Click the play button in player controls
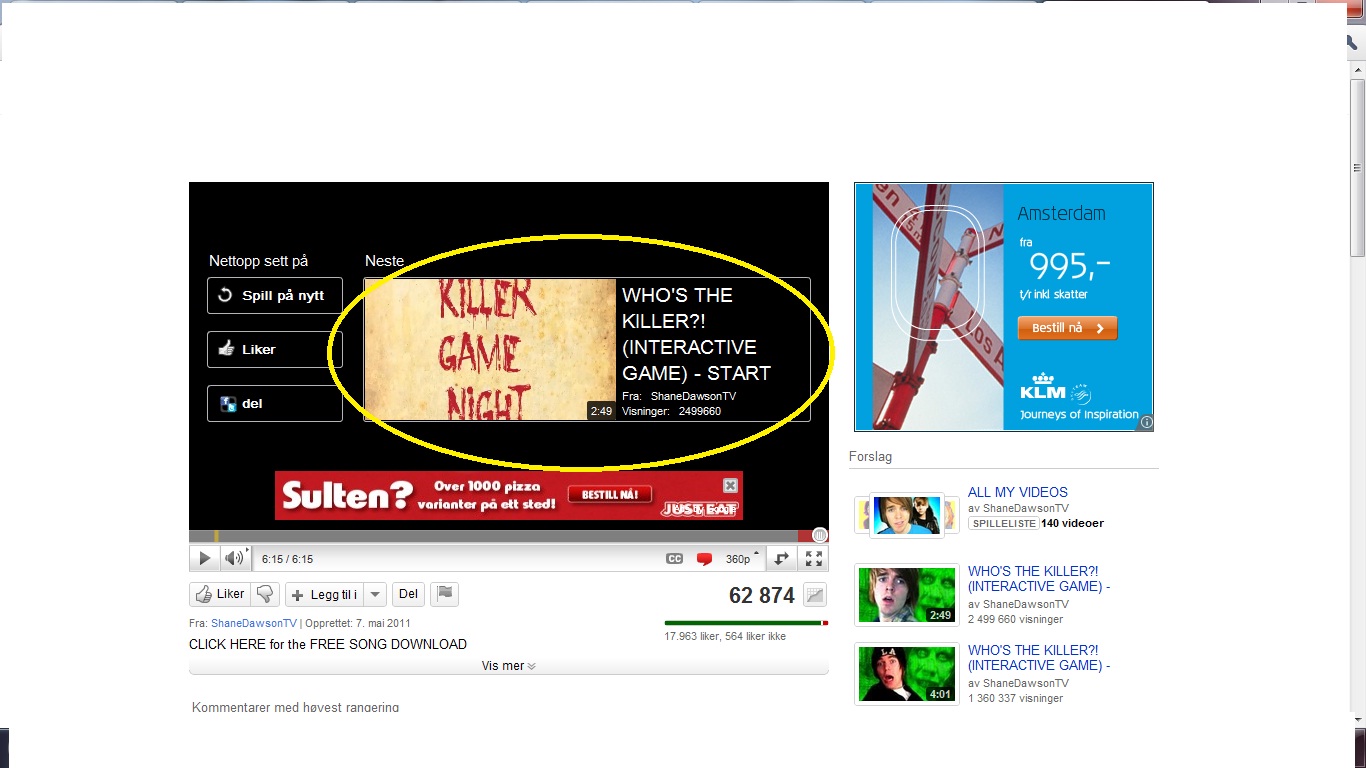Screen dimensions: 1366x768 coord(204,559)
